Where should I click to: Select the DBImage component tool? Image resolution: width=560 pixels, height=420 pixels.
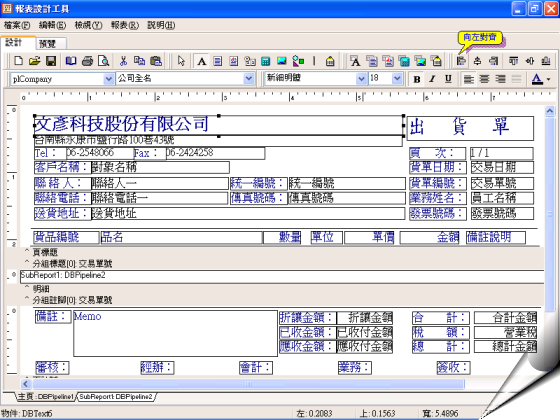point(420,61)
